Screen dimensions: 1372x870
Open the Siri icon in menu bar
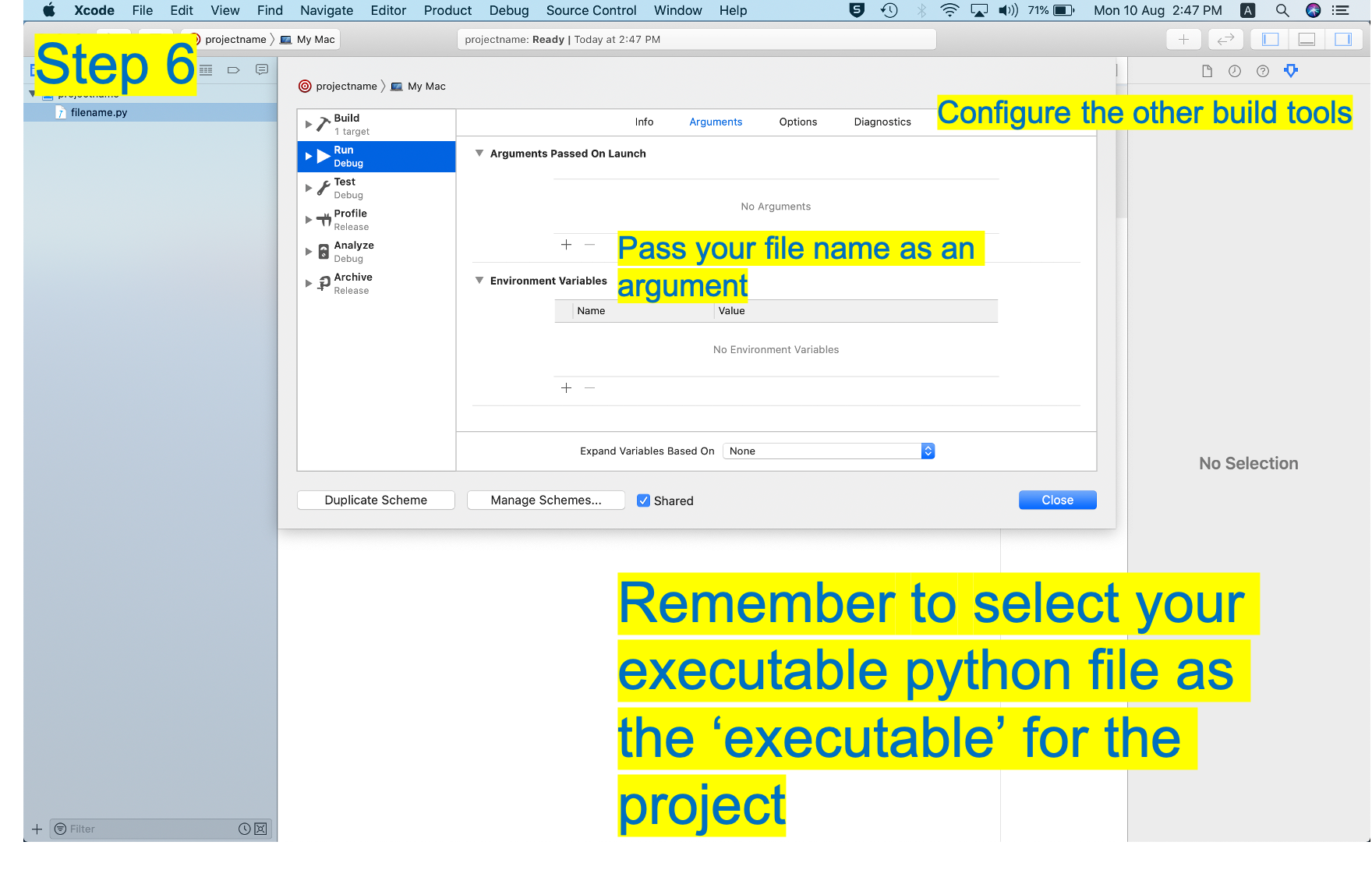pos(1313,10)
